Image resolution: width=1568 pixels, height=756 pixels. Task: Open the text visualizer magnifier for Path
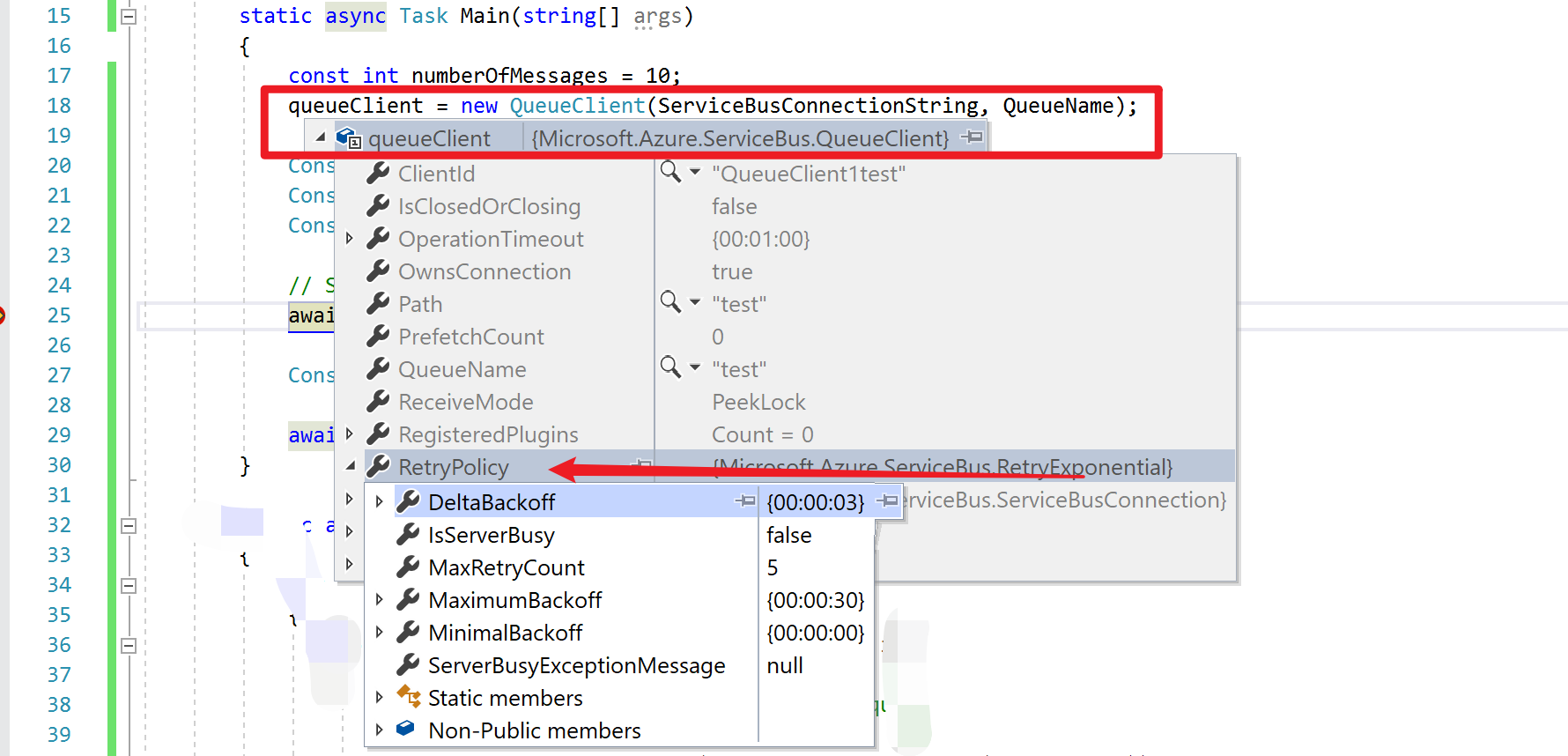coord(670,302)
